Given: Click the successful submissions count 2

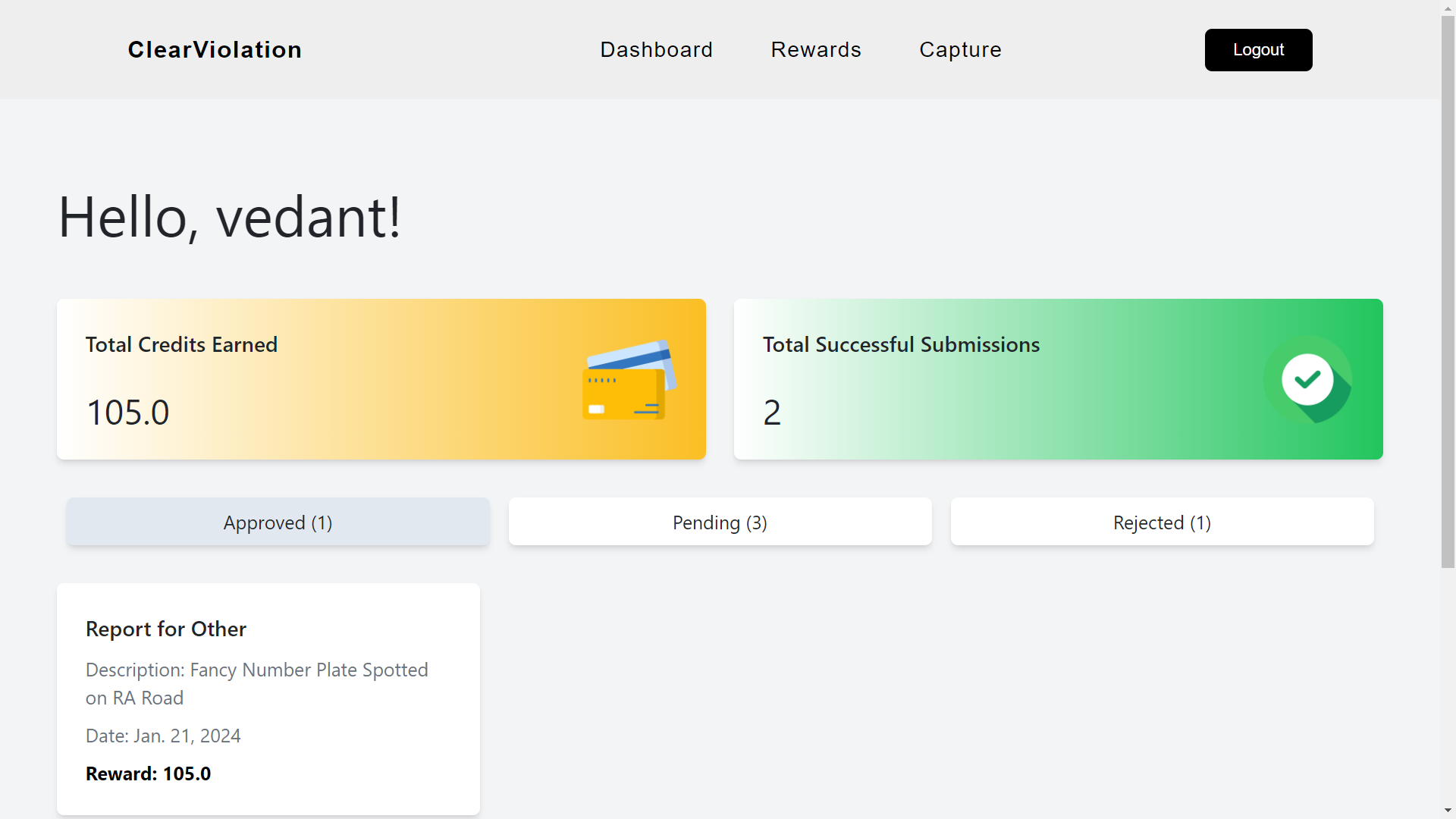Looking at the screenshot, I should coord(772,413).
